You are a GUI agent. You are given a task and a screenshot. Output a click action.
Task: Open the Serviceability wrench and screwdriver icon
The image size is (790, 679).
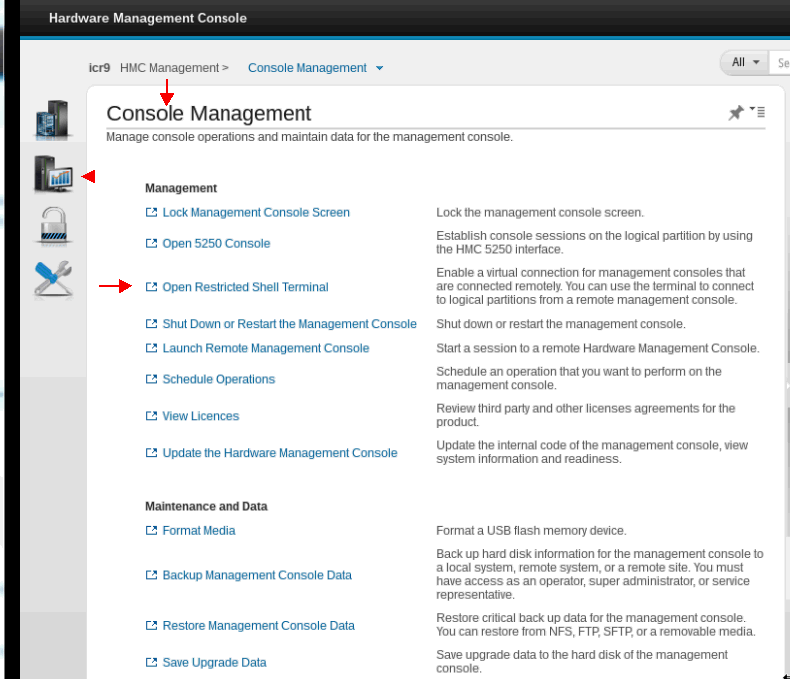(x=52, y=278)
